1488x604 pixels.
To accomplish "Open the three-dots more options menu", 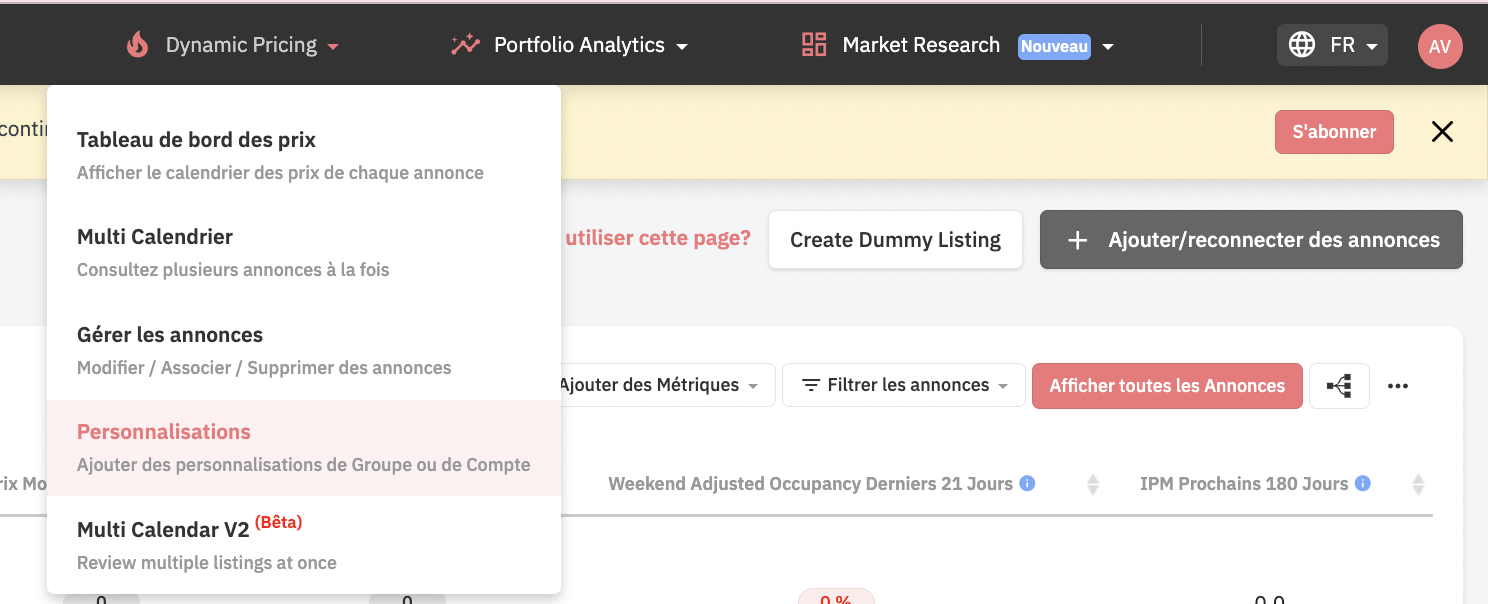I will 1398,386.
